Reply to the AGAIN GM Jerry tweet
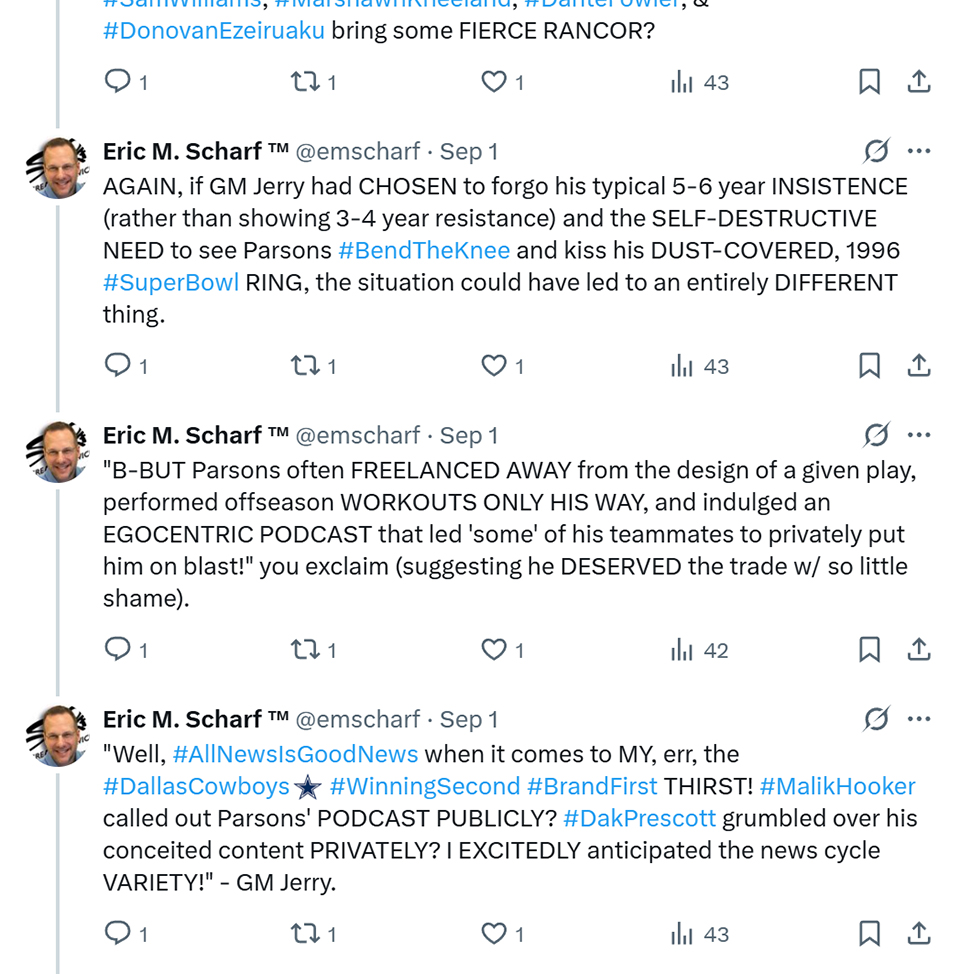Viewport: 960px width, 974px height. 118,366
